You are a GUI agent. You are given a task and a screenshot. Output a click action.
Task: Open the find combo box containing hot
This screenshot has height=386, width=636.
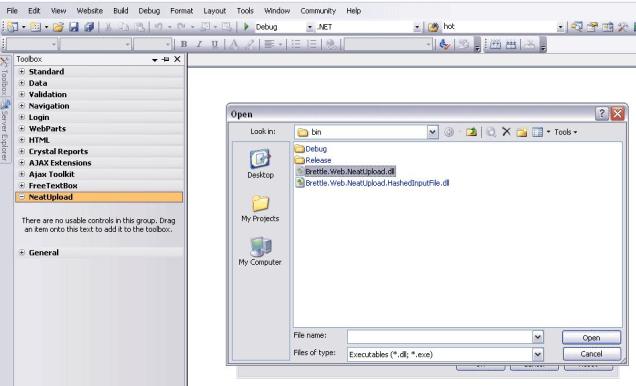tap(560, 27)
